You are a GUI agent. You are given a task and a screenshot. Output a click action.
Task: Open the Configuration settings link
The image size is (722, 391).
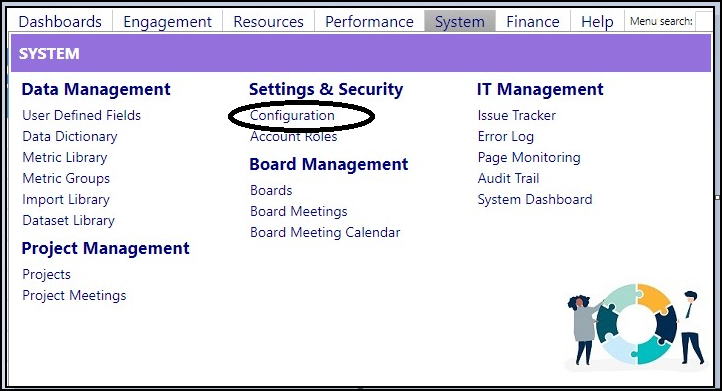tap(292, 115)
